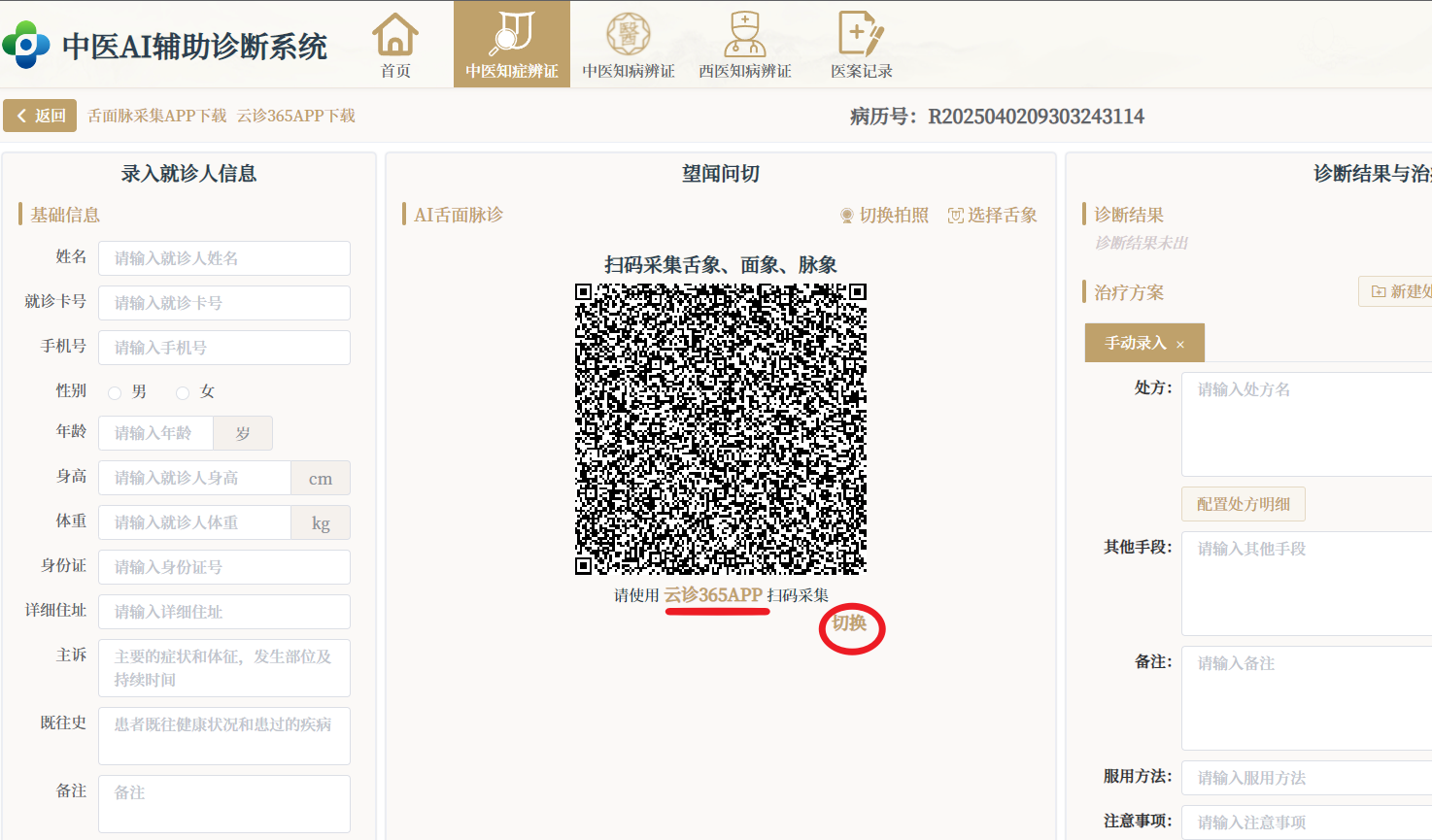Click the 诊断结果未出 text
This screenshot has height=840, width=1432.
1142,243
